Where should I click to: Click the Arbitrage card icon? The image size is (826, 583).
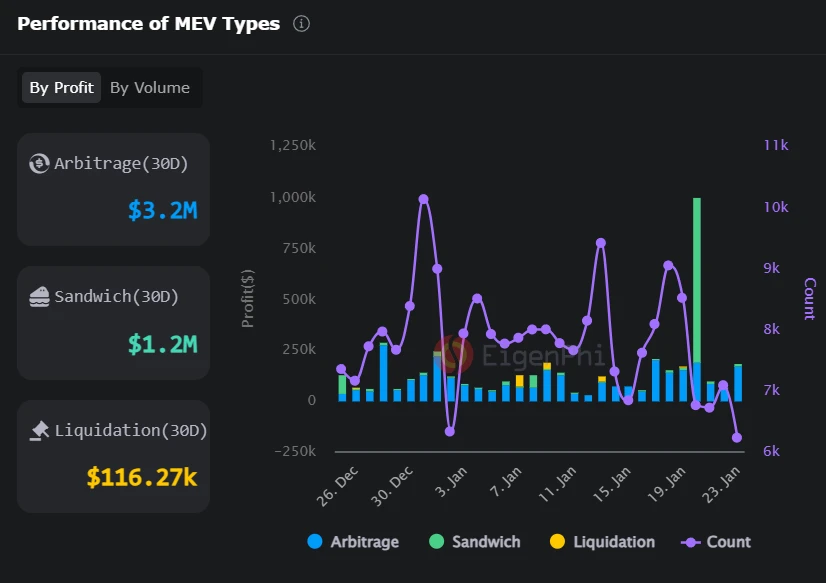[40, 164]
